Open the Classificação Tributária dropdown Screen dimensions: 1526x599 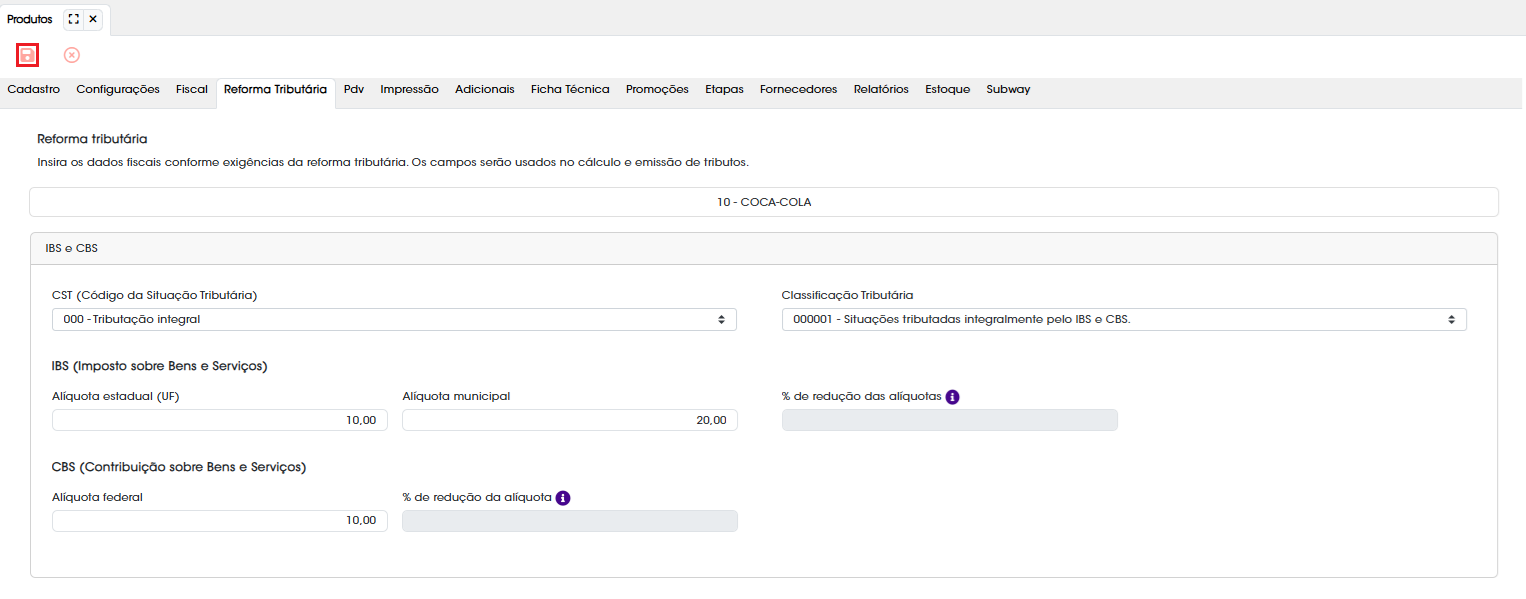coord(1124,319)
